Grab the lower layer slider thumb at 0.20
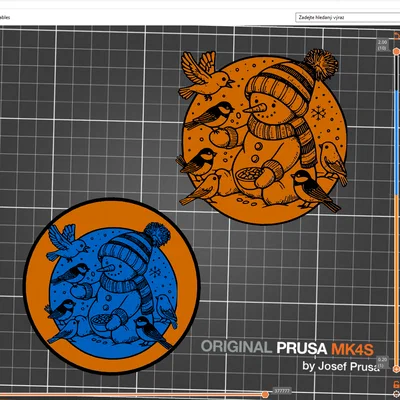 pyautogui.click(x=396, y=369)
